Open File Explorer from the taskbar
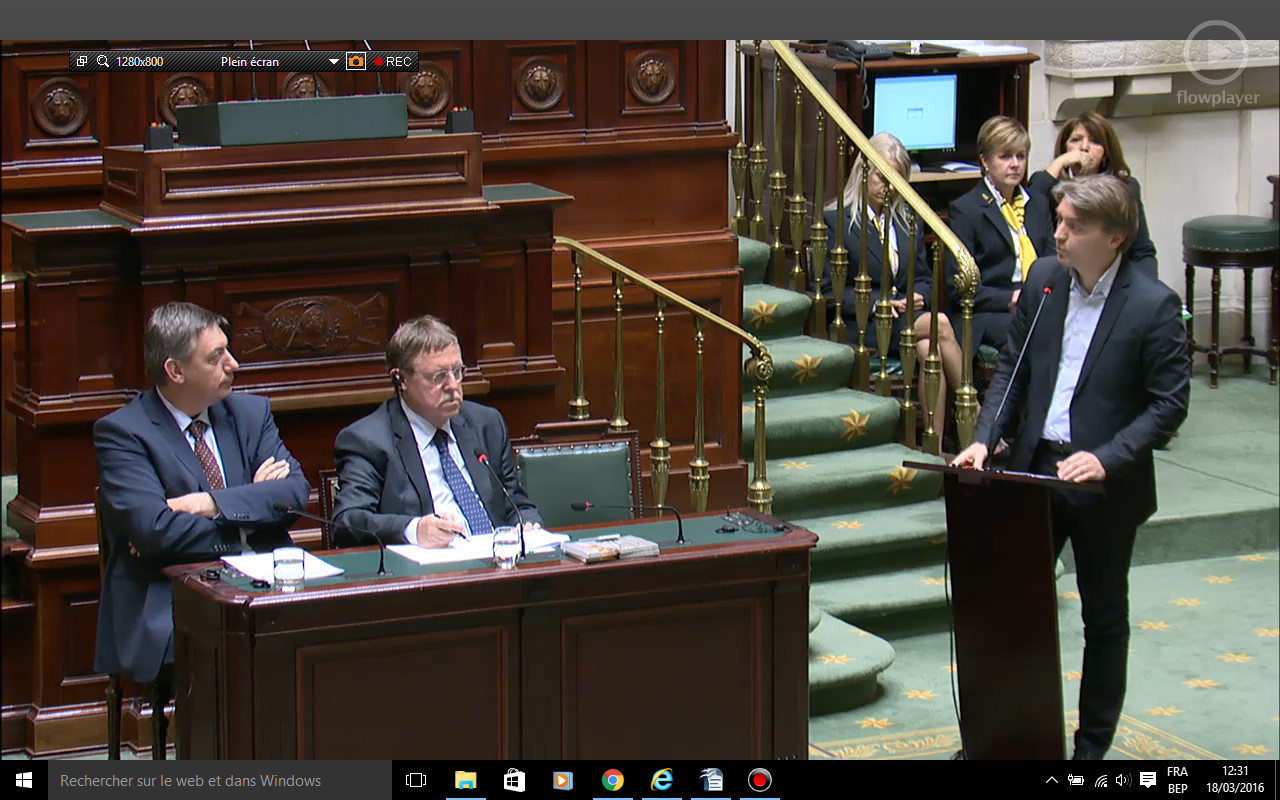The width and height of the screenshot is (1280, 800). coord(465,780)
